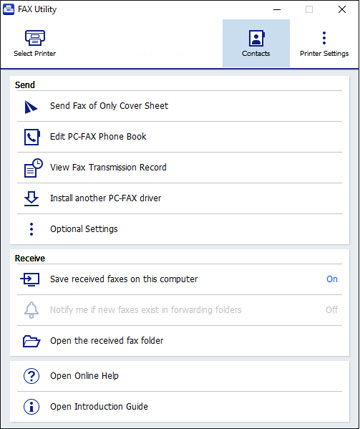Click the info circle guide icon

tap(31, 407)
